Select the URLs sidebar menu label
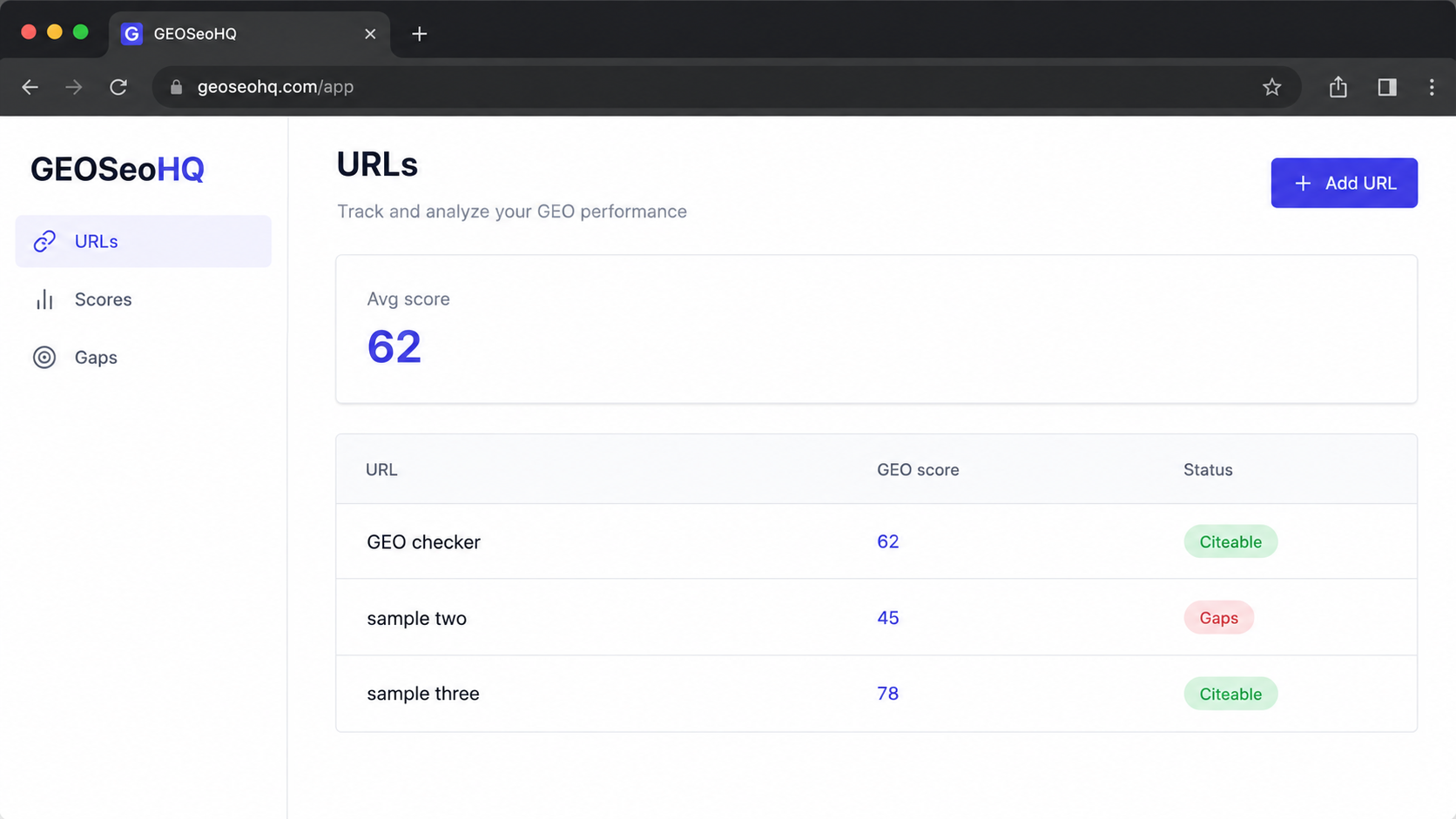1456x819 pixels. click(x=96, y=241)
